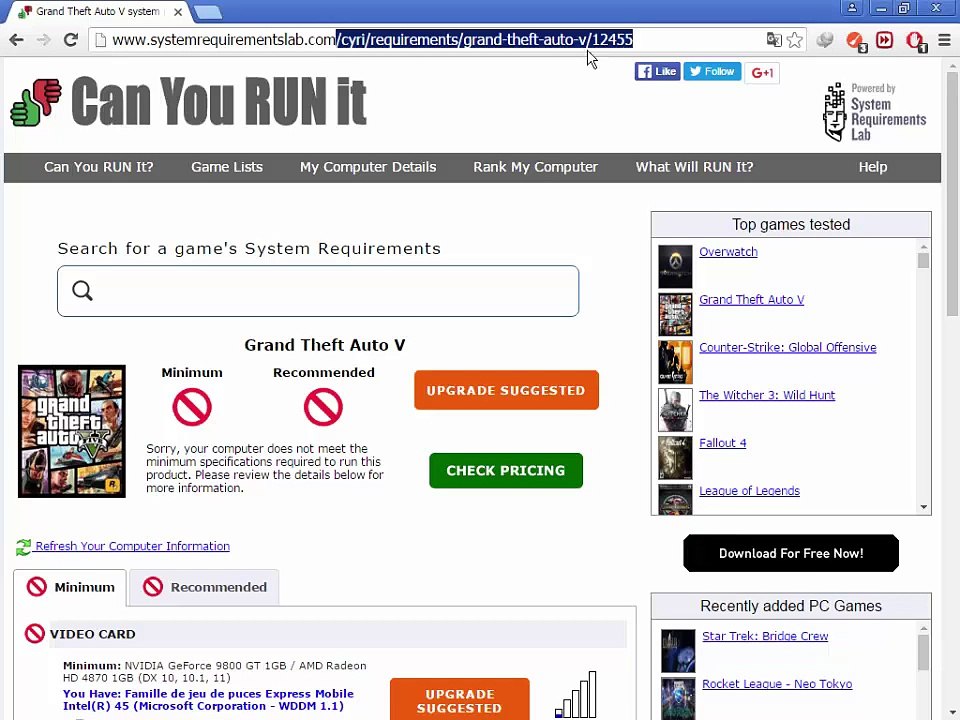
Task: Open Rank My Computer menu
Action: tap(535, 167)
